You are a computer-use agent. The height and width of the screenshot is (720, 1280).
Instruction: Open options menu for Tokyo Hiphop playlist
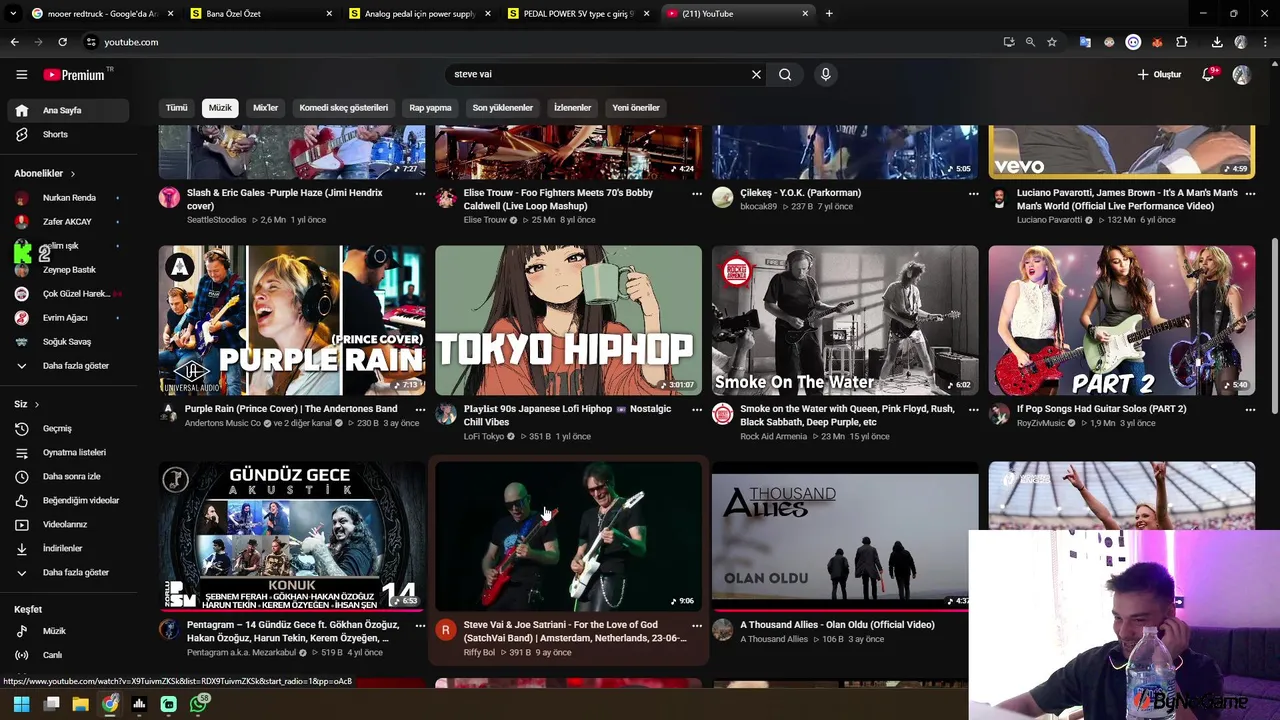(697, 410)
